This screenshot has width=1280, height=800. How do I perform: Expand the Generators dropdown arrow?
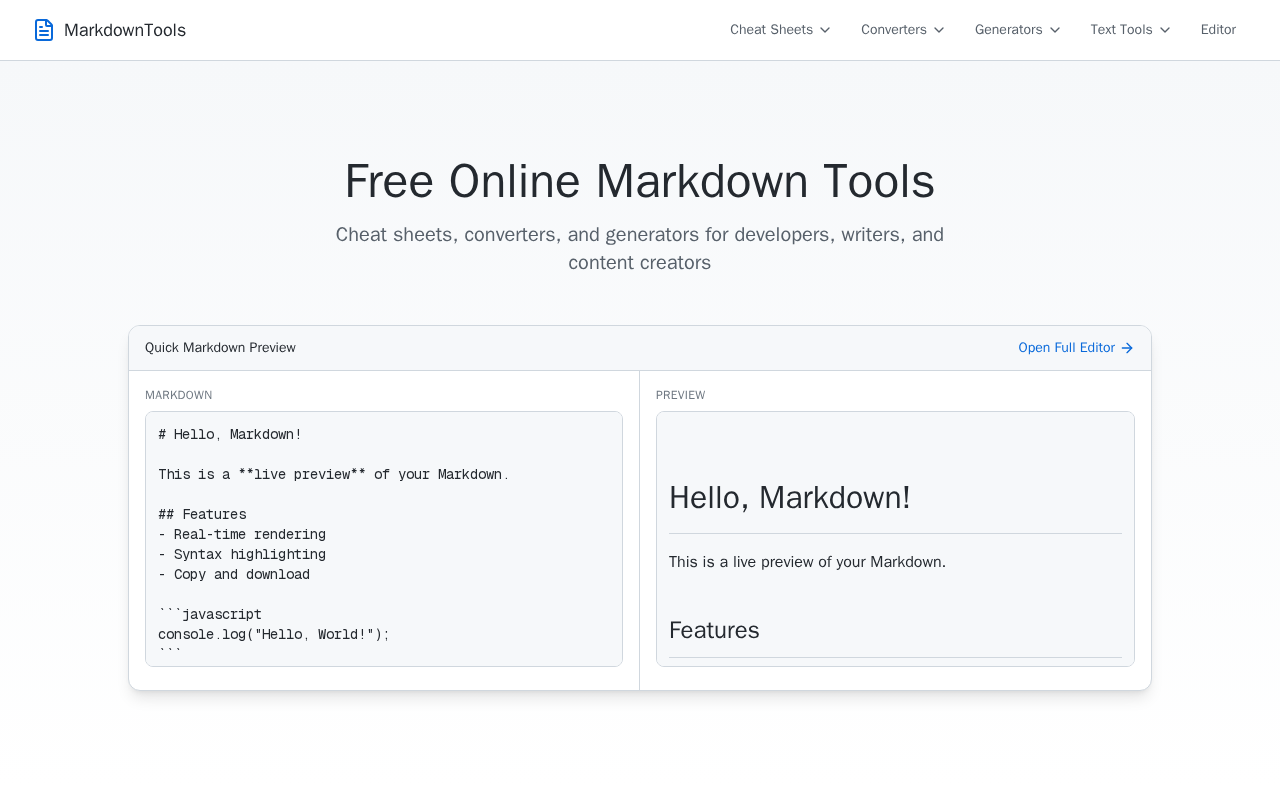click(x=1055, y=30)
